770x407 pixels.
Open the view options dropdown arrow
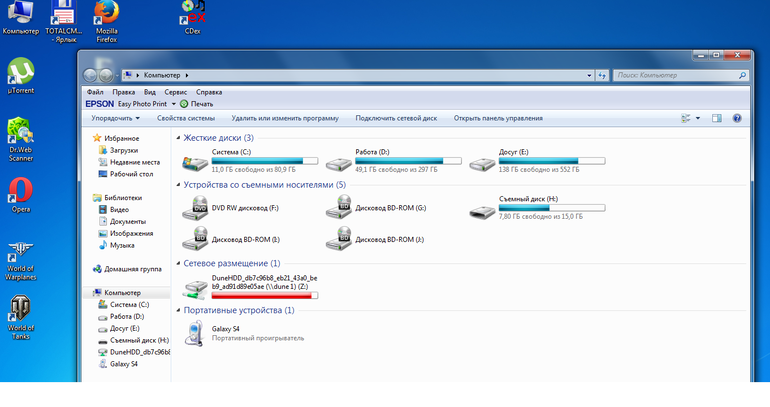[x=698, y=118]
